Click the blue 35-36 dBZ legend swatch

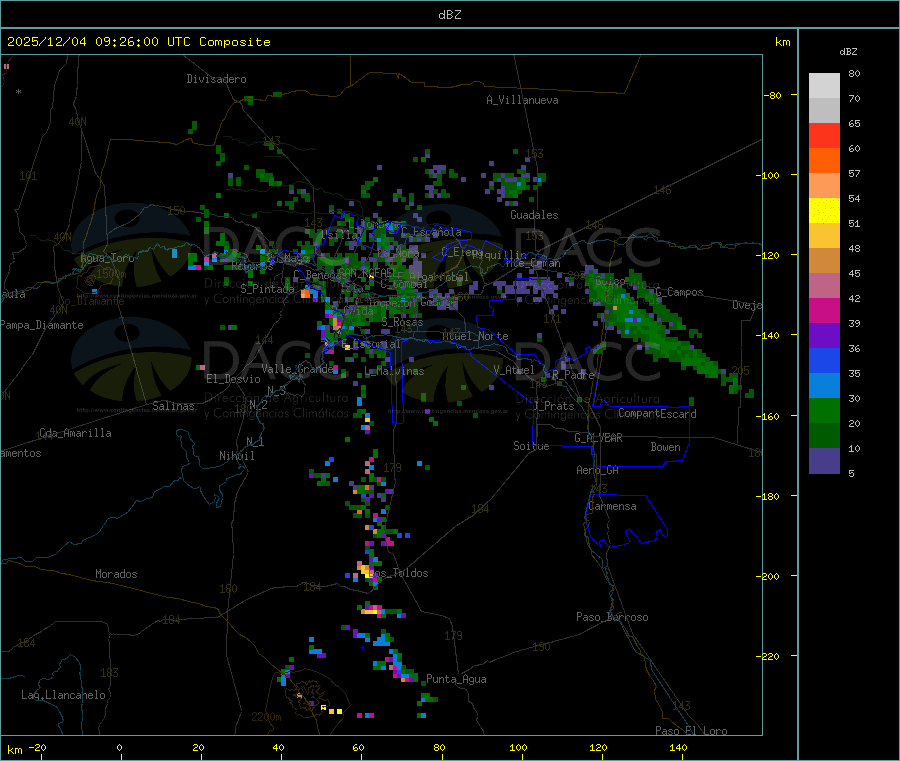point(824,360)
